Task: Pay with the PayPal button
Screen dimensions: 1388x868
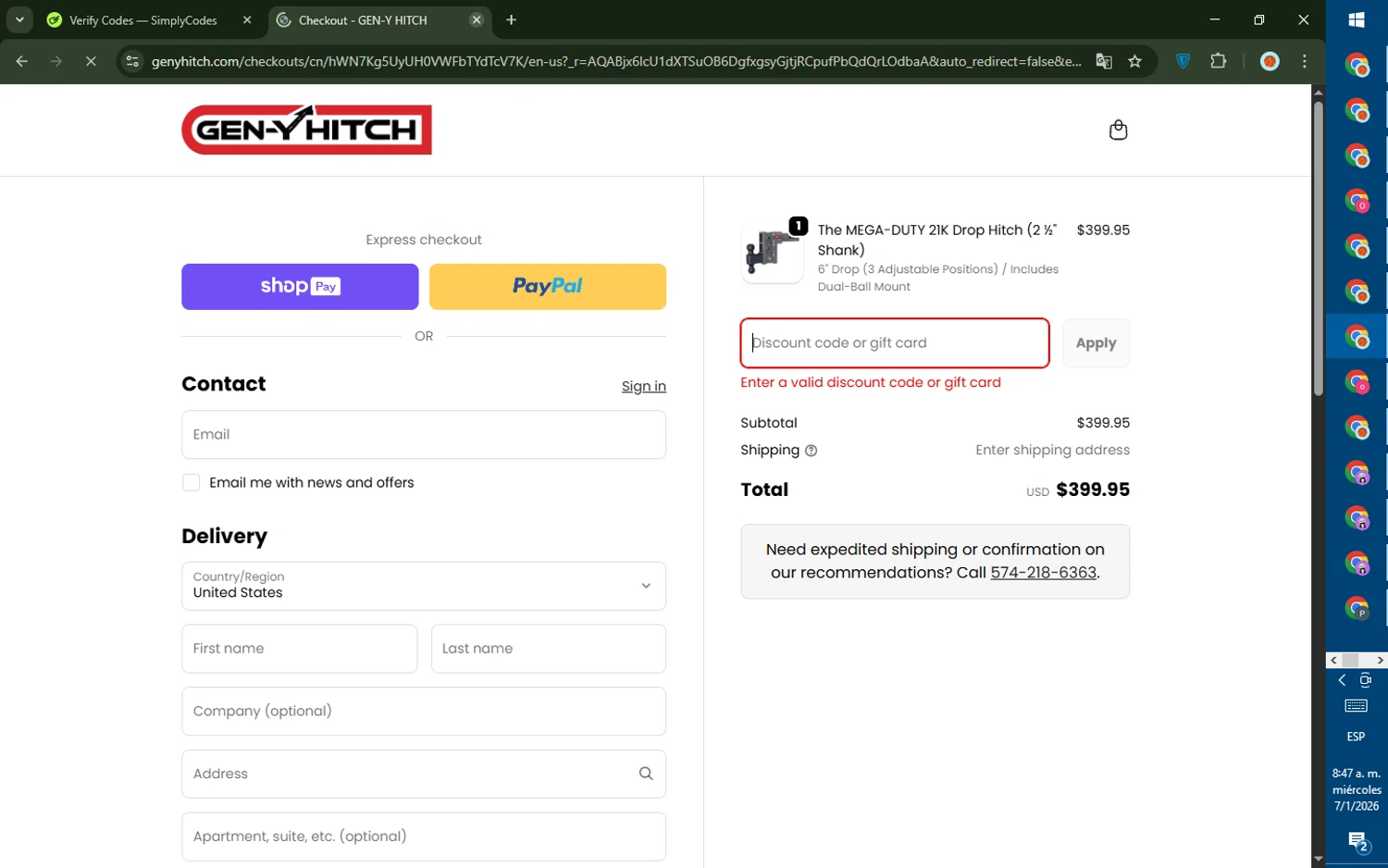Action: [x=548, y=287]
